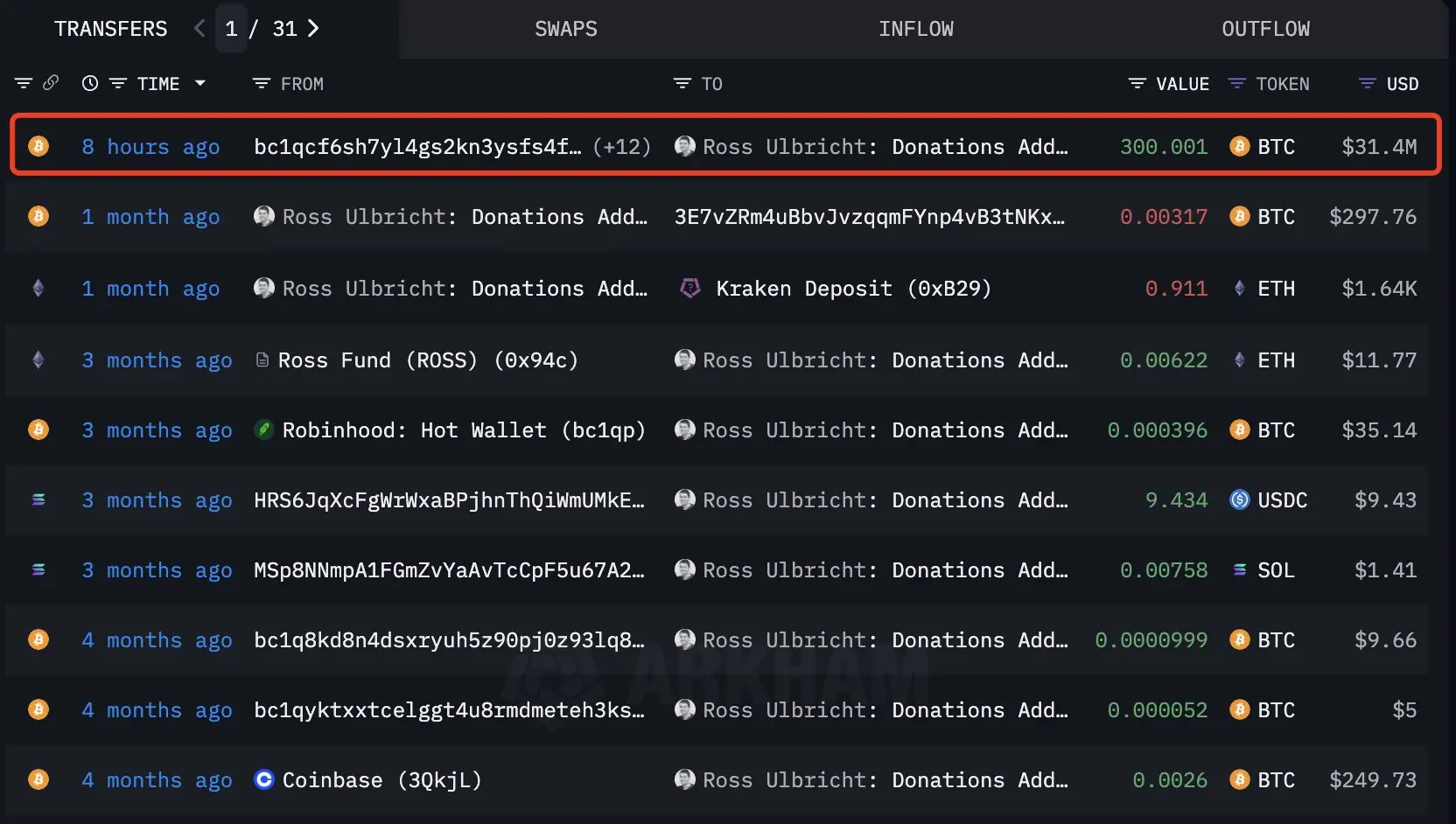Image resolution: width=1456 pixels, height=824 pixels.
Task: Click the BTC token icon in $9.66 row
Action: (x=1239, y=639)
